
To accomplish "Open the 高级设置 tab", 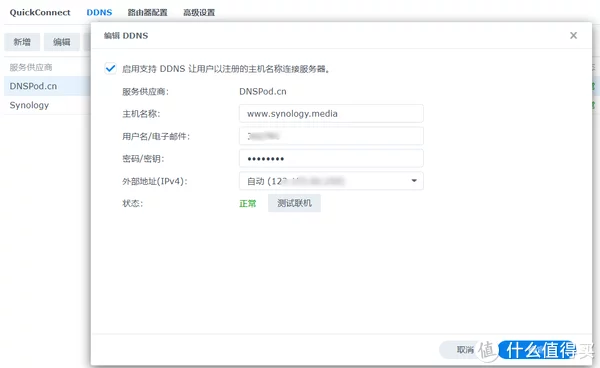I will click(x=199, y=12).
